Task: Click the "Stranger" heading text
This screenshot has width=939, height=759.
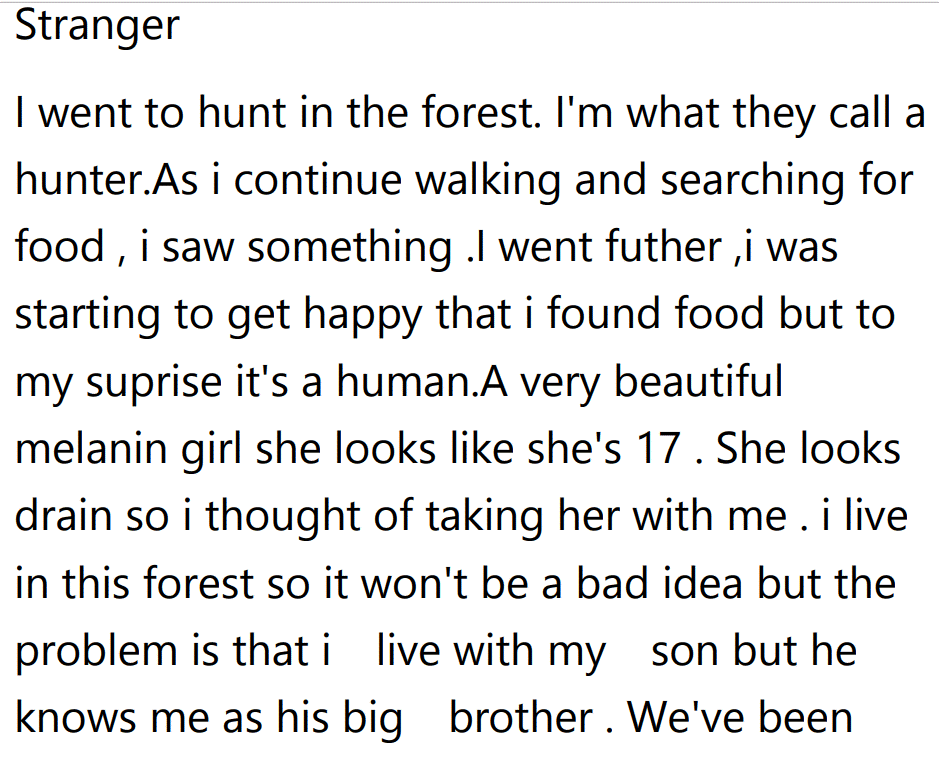Action: pos(97,25)
